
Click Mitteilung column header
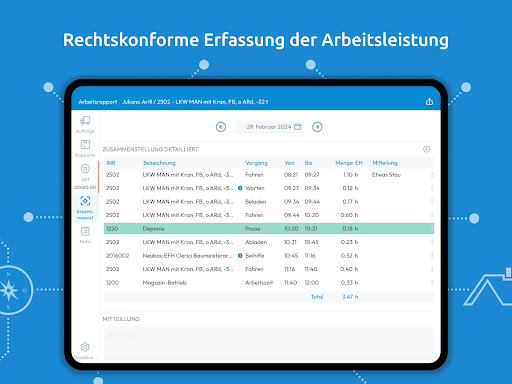point(385,163)
